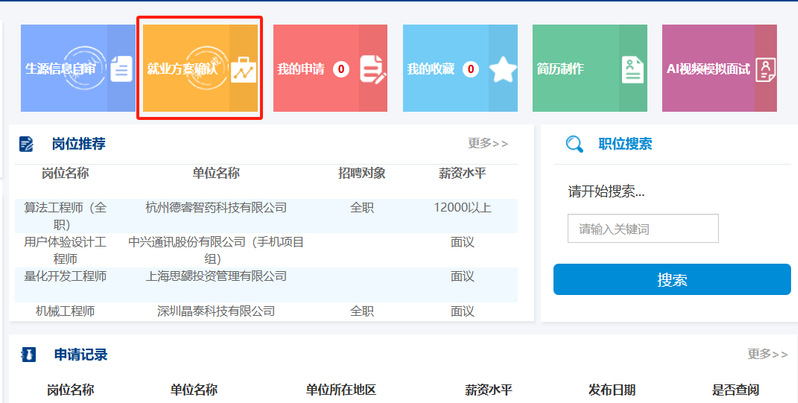Click 更多>> in 岗位推荐 section
This screenshot has width=798, height=403.
[x=488, y=143]
